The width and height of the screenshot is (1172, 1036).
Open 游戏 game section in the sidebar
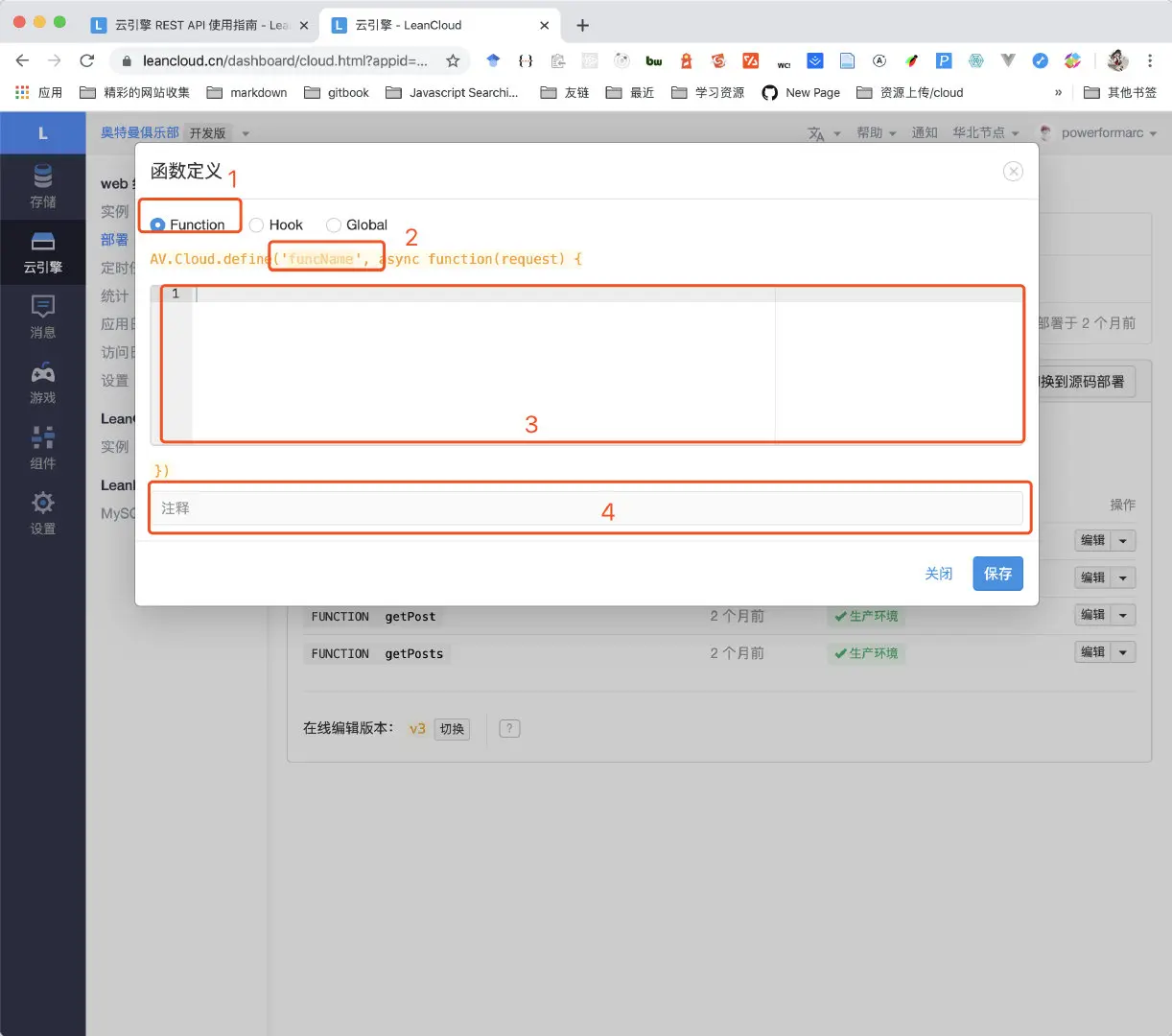(x=42, y=383)
